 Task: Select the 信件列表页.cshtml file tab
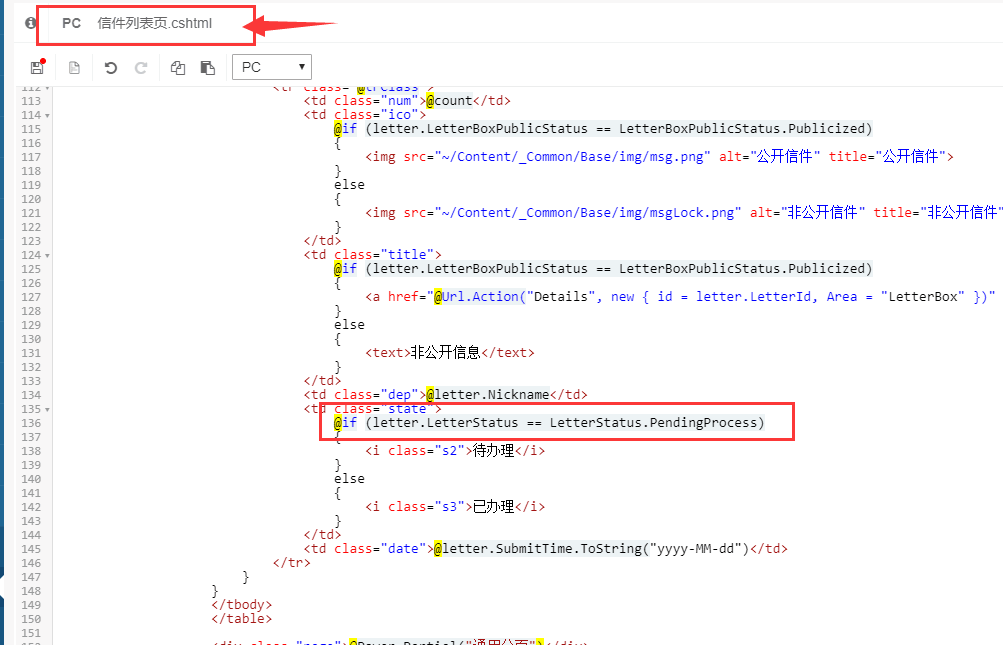point(154,23)
